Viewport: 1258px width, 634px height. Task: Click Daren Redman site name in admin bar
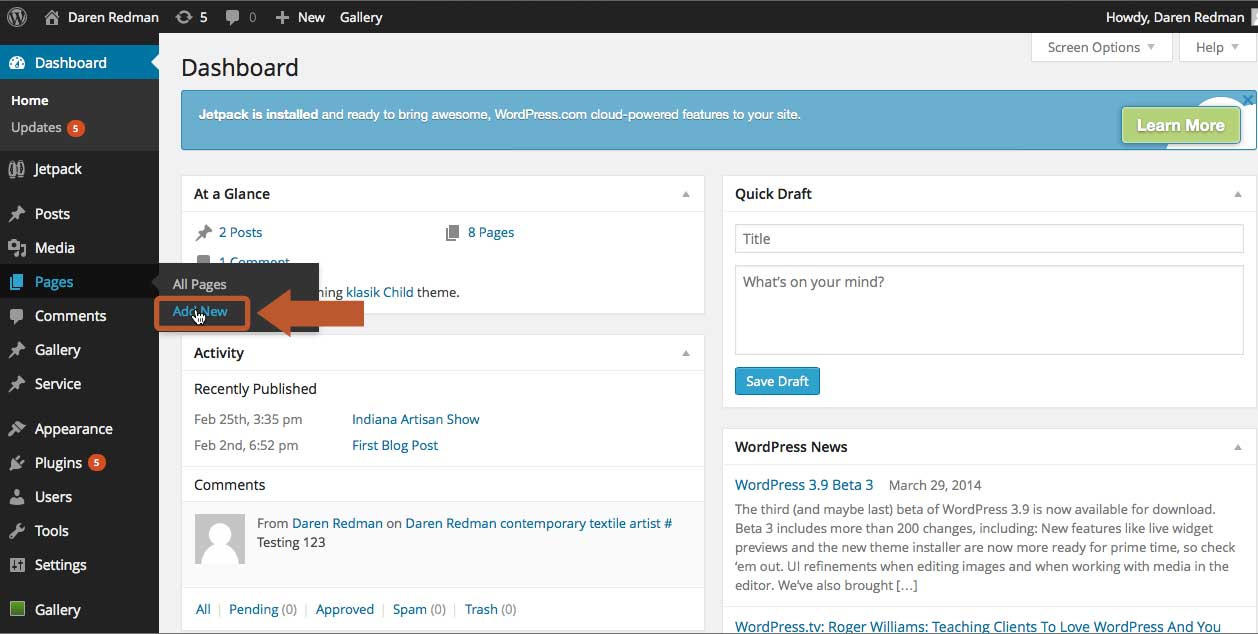(113, 17)
